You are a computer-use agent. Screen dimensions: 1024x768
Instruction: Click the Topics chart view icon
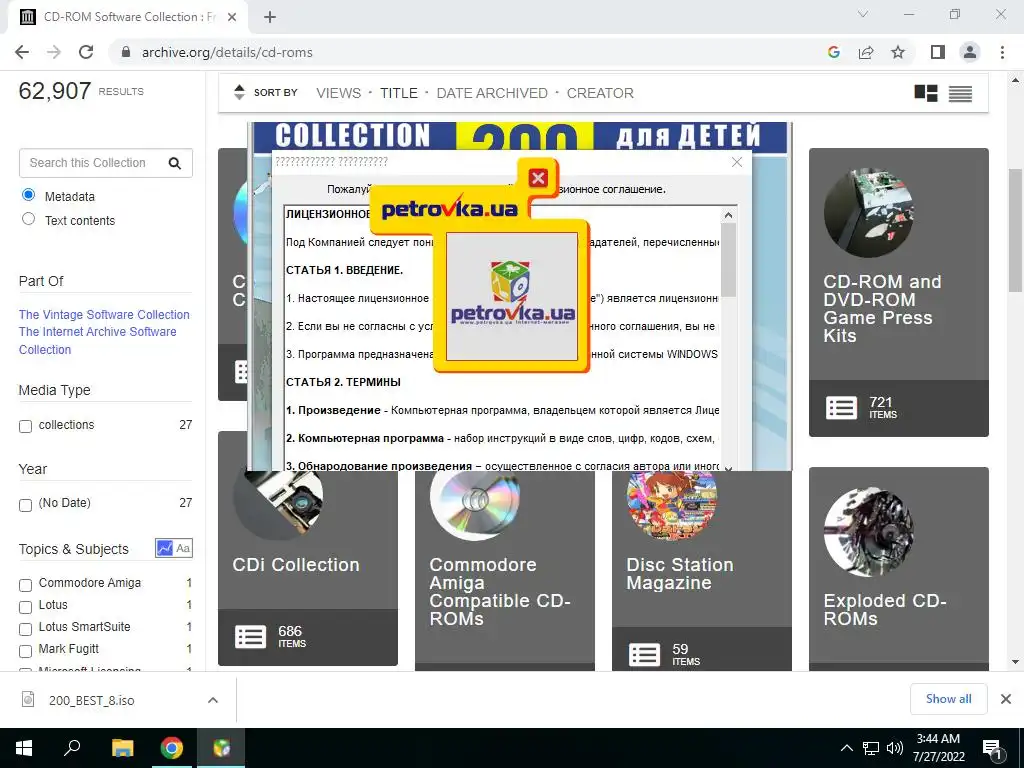click(x=164, y=548)
